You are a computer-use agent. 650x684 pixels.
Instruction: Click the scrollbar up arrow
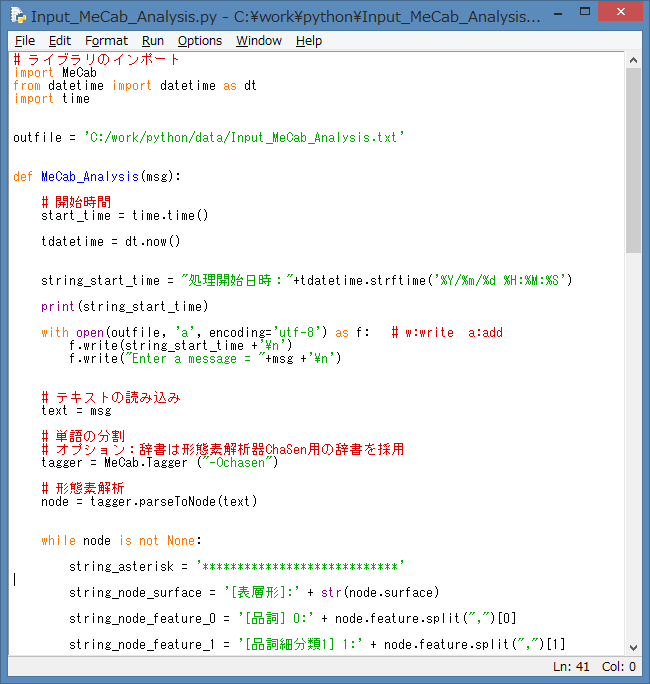click(633, 62)
